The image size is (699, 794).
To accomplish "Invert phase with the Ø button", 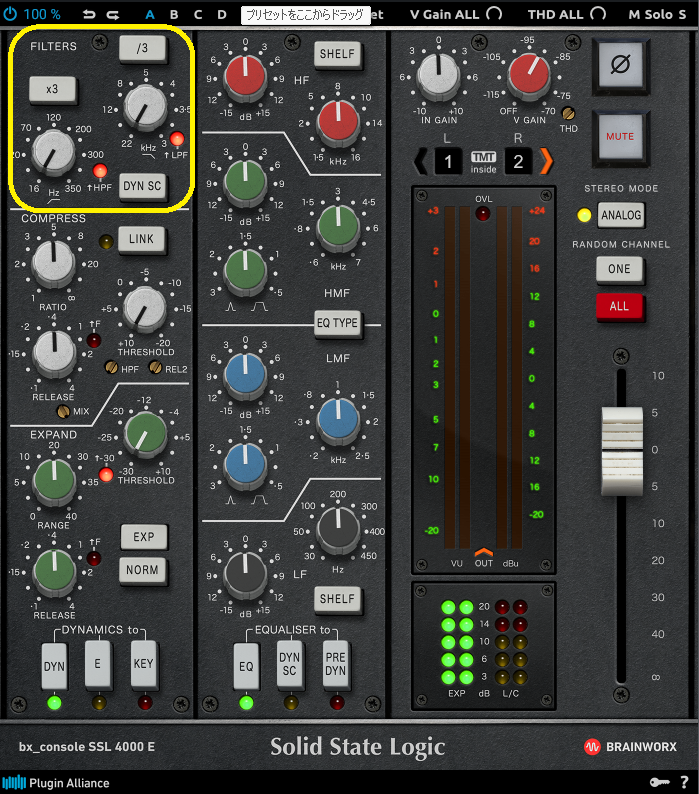I will click(x=620, y=65).
